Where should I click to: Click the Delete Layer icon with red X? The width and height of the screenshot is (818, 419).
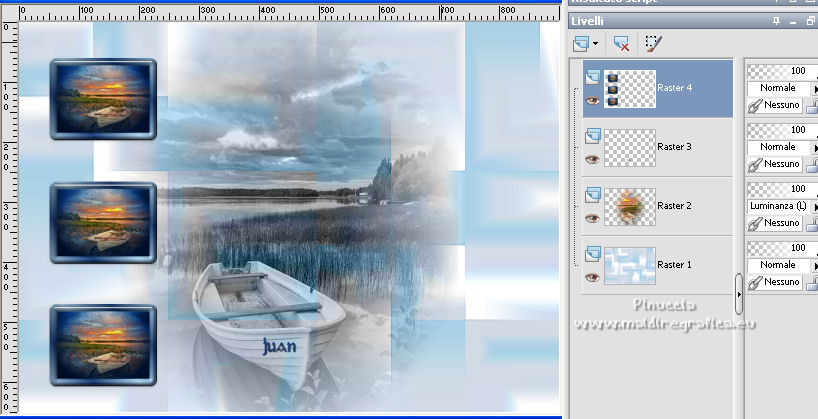pyautogui.click(x=621, y=43)
